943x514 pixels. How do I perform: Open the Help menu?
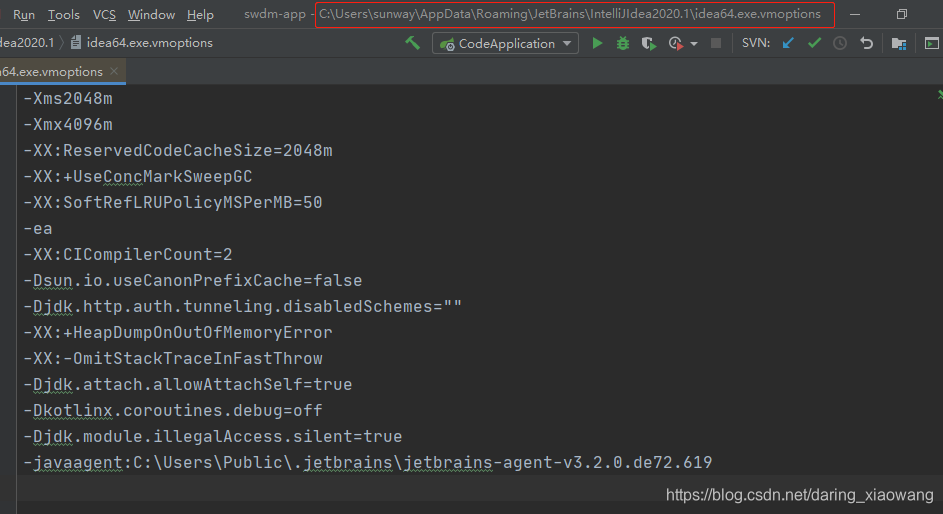[200, 14]
